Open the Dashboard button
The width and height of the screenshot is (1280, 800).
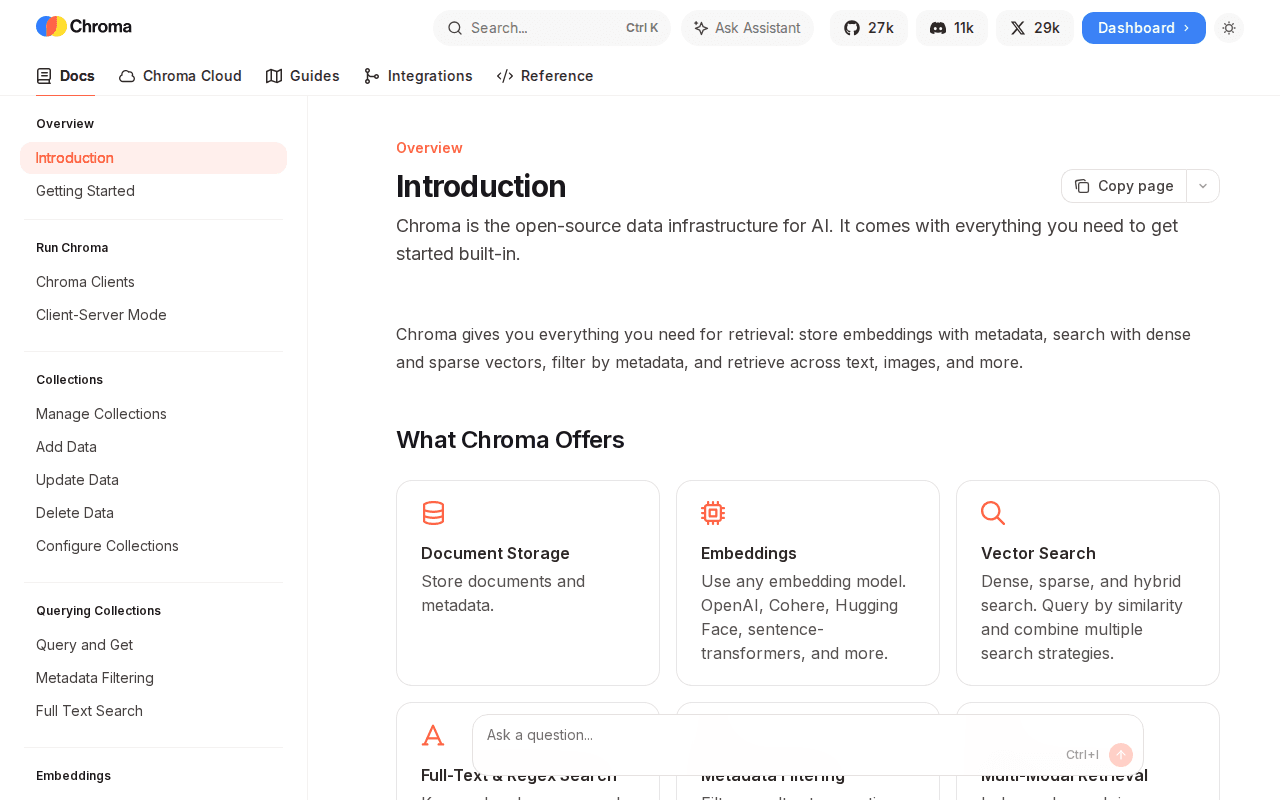(1144, 28)
